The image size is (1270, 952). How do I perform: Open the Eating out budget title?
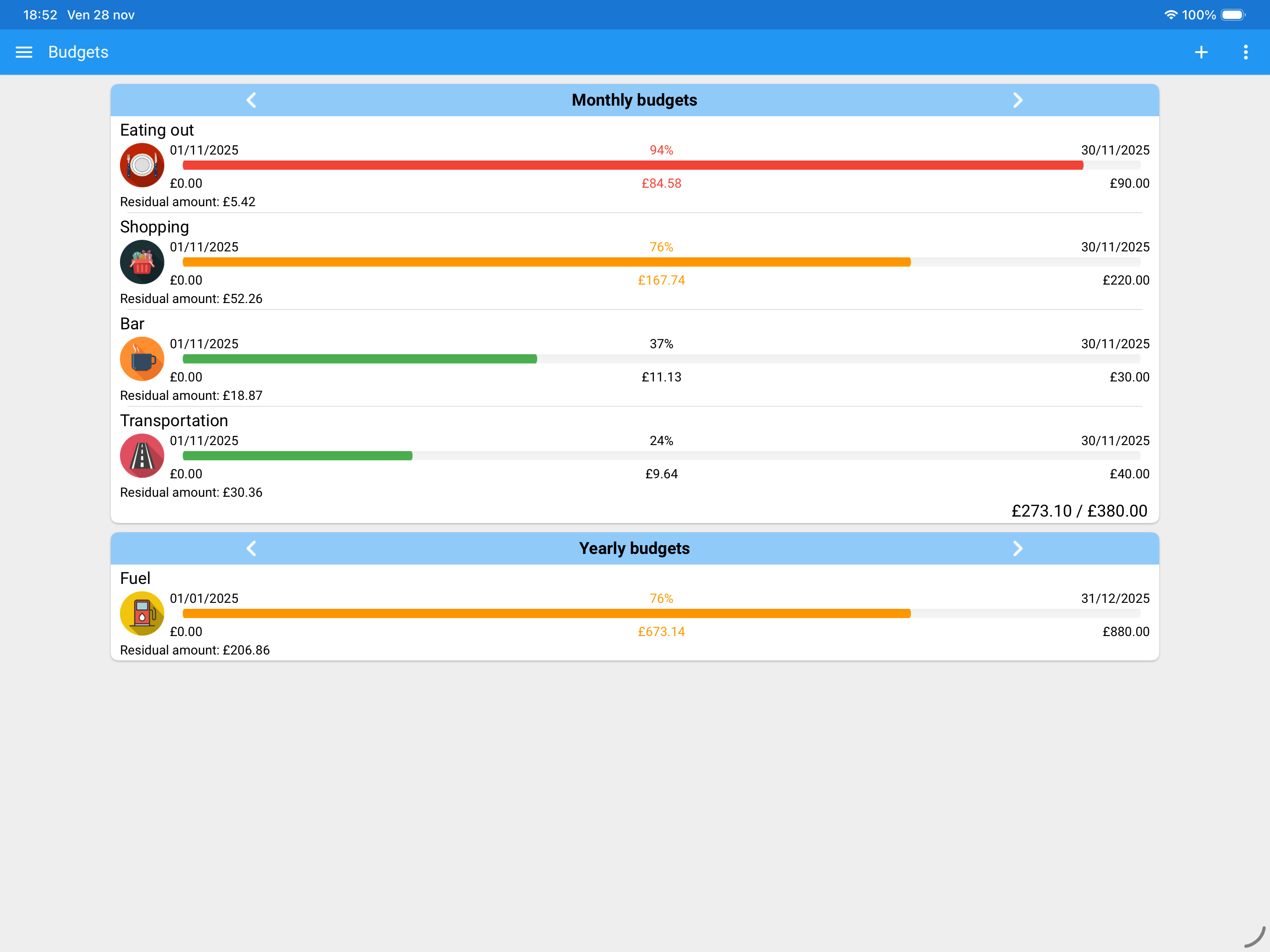click(x=157, y=130)
